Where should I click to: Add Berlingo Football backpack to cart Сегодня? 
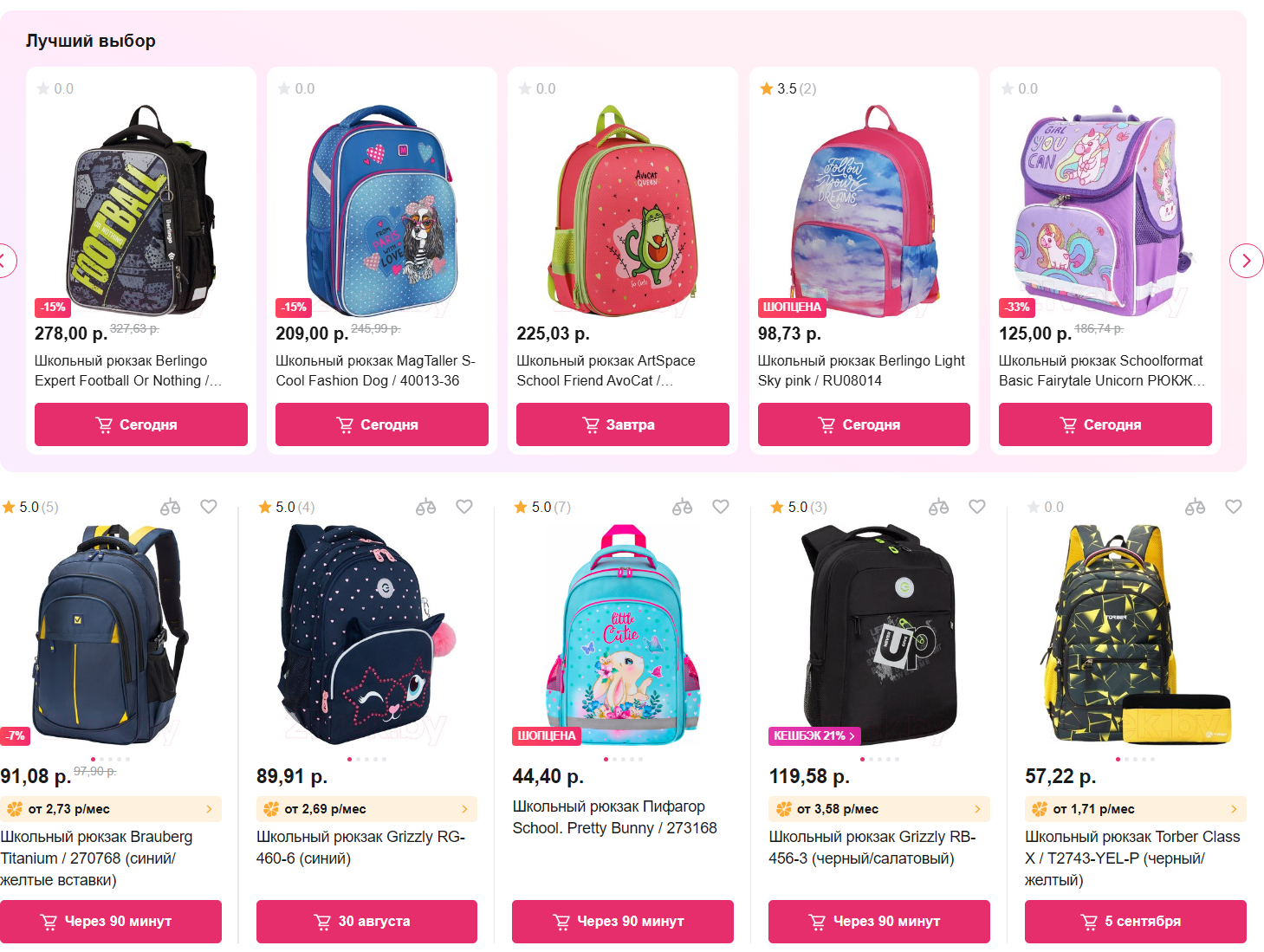141,424
